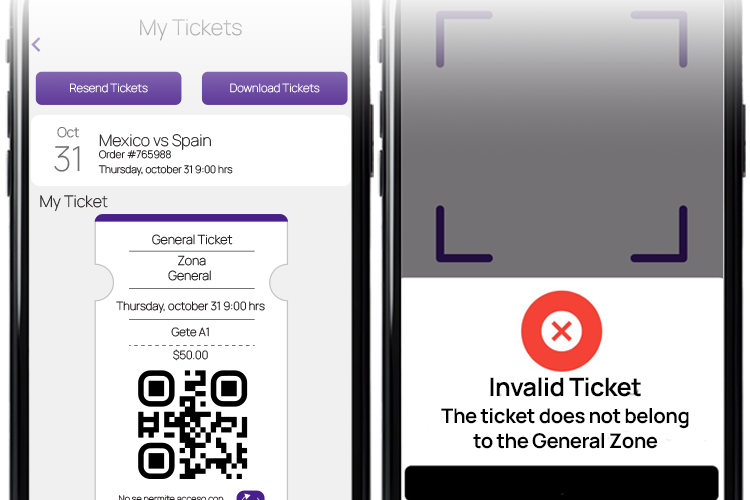Viewport: 750px width, 500px height.
Task: Open the ticket QR code
Action: (192, 424)
